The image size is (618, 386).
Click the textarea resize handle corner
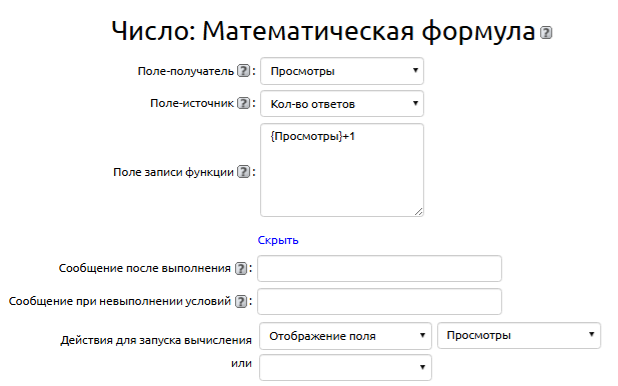[x=419, y=212]
